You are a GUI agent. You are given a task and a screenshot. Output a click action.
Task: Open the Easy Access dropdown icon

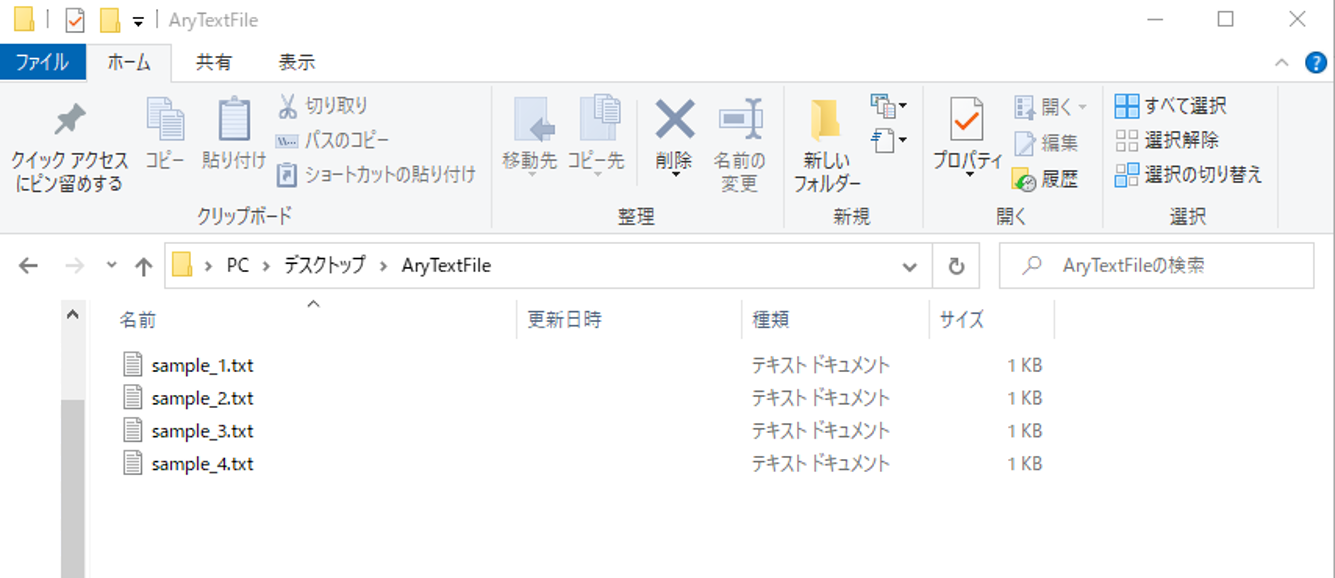(888, 140)
